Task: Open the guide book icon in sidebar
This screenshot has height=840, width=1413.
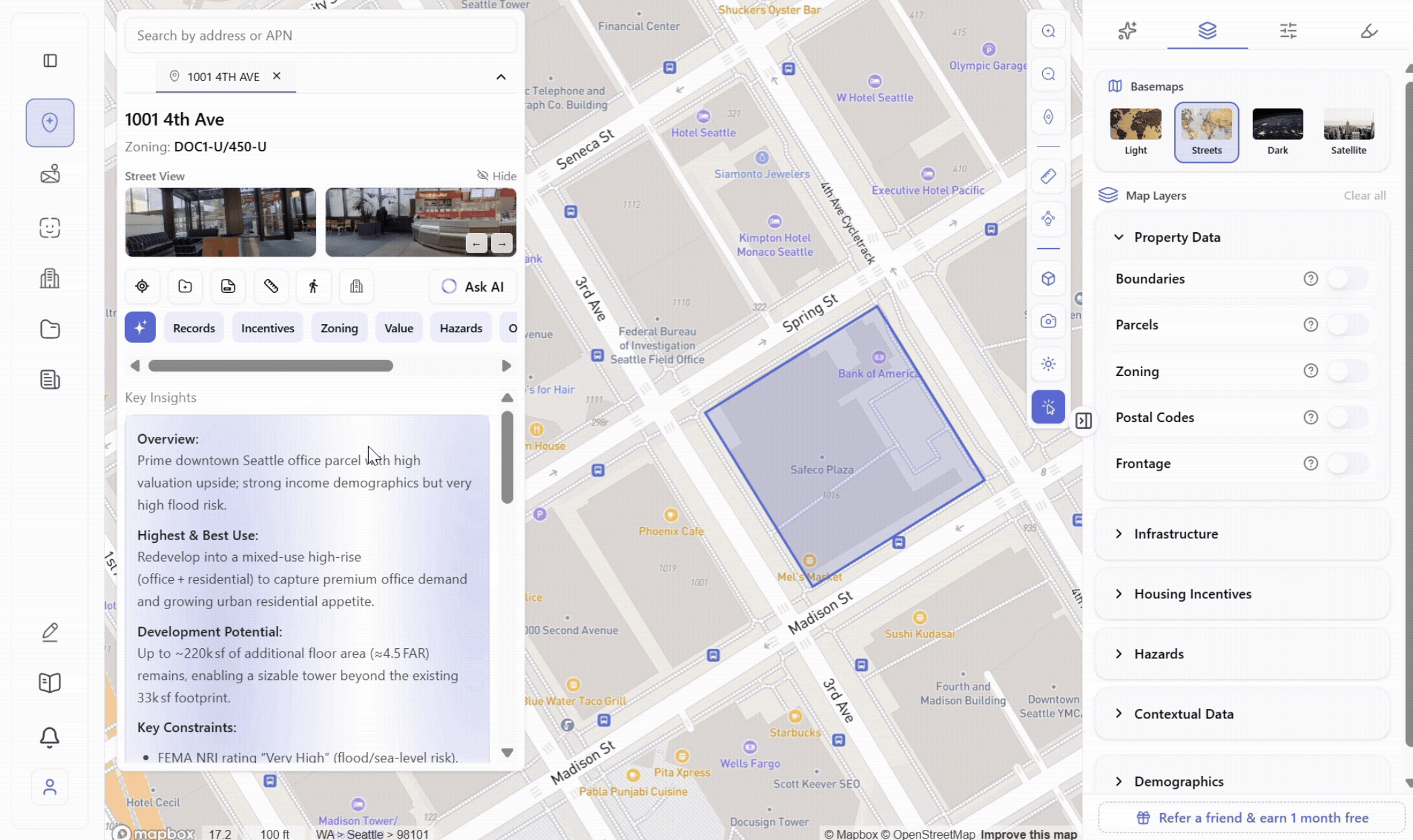Action: click(x=50, y=683)
